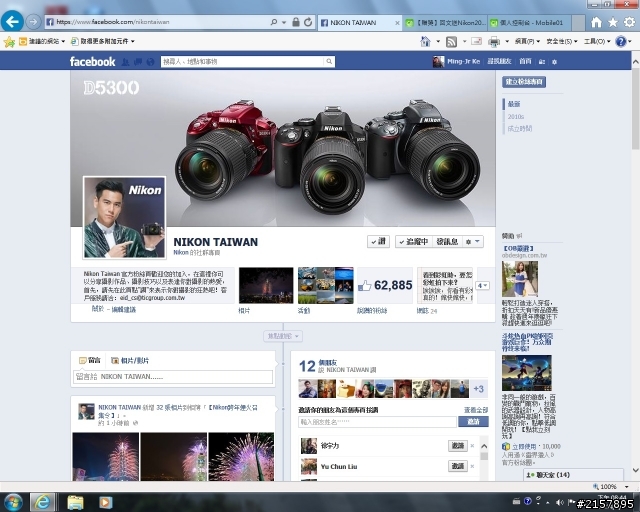Click the friend list scrollbar up arrow
The width and height of the screenshot is (640, 512).
pos(484,446)
